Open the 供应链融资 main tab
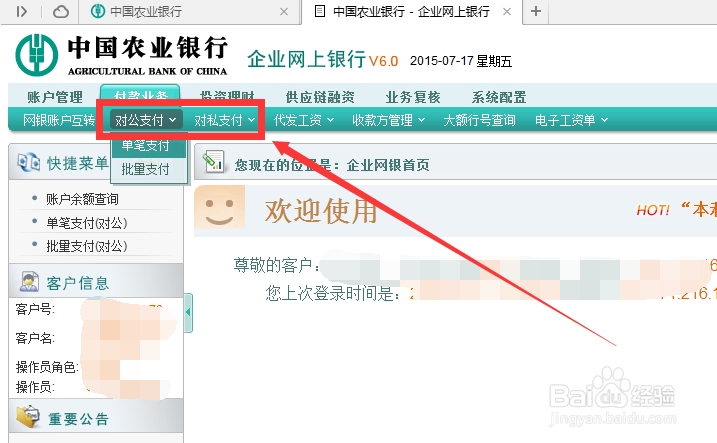Viewport: 717px width, 443px height. [x=320, y=97]
